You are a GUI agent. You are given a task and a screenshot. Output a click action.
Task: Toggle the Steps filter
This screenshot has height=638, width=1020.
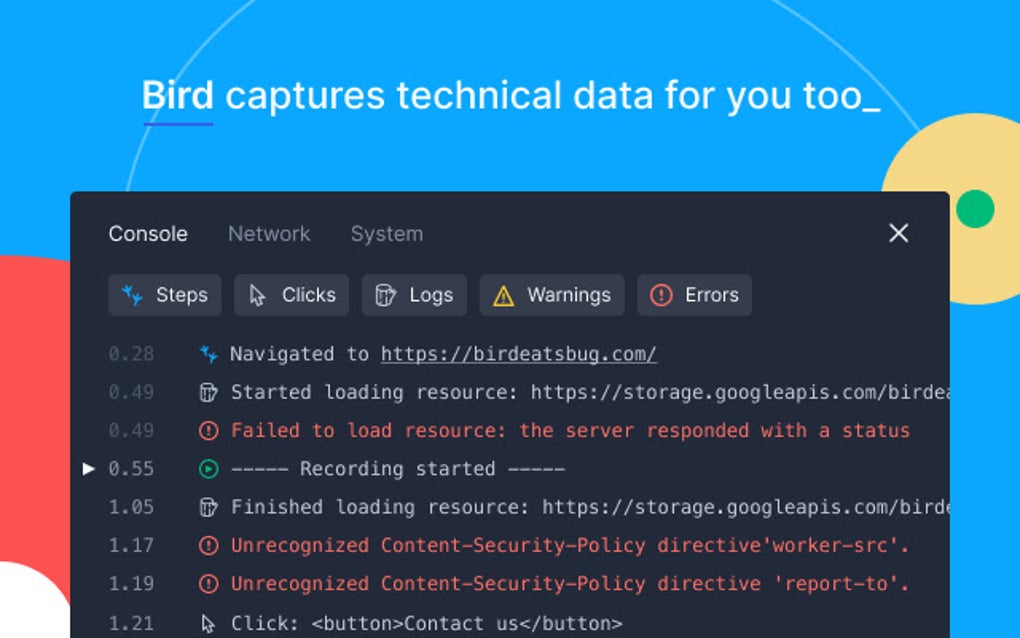coord(164,295)
